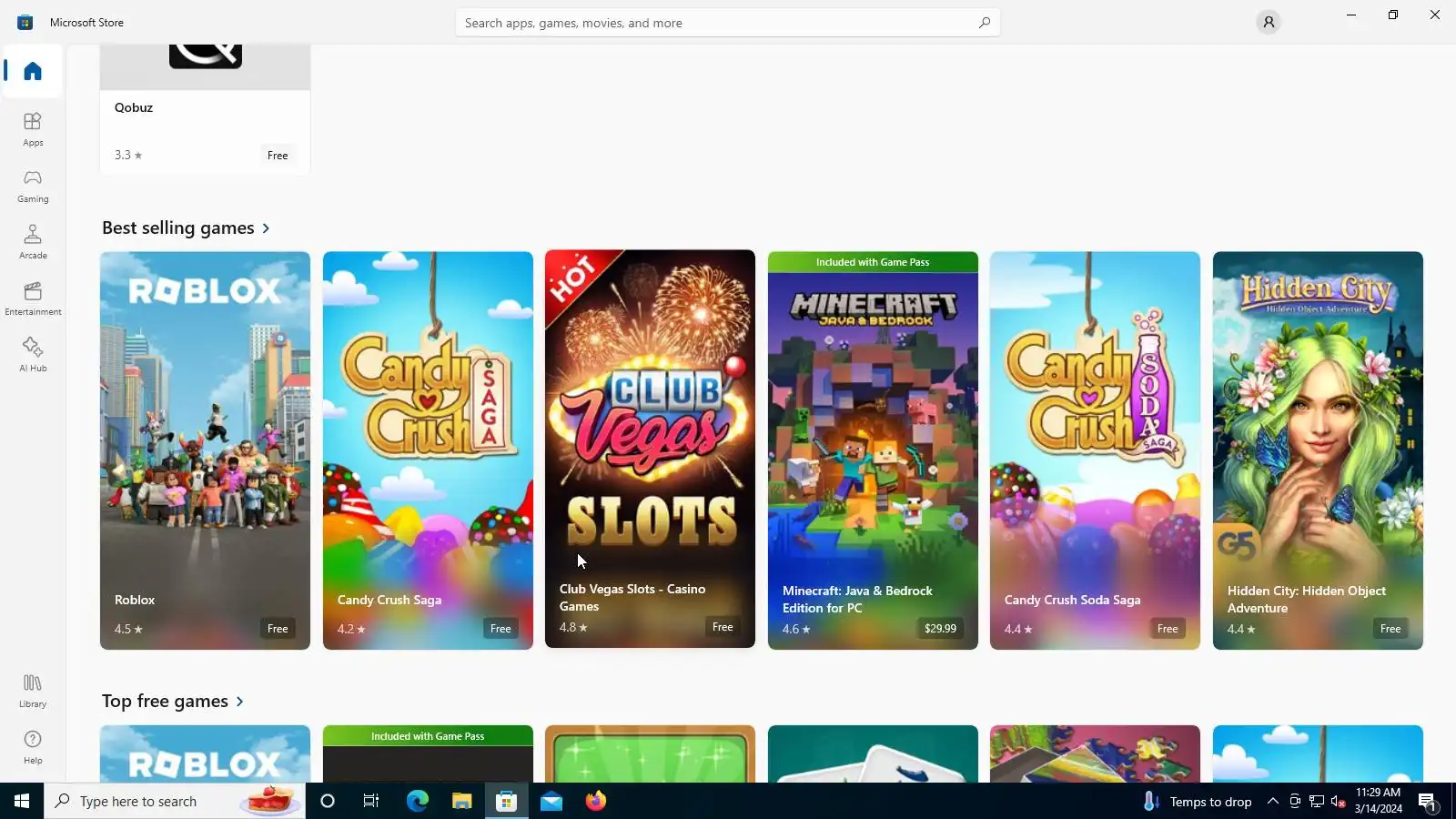Open Club Vegas Slots game card
The width and height of the screenshot is (1456, 819).
[650, 449]
